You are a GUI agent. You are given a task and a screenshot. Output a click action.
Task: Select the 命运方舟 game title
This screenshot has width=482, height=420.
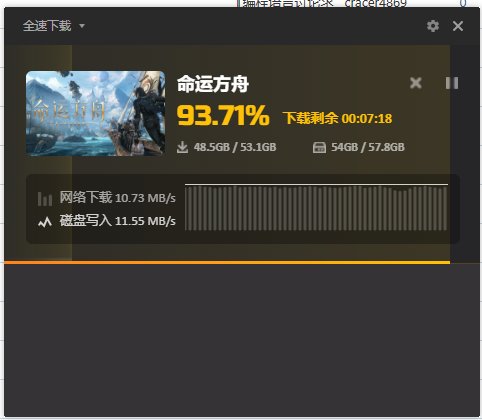tap(213, 84)
